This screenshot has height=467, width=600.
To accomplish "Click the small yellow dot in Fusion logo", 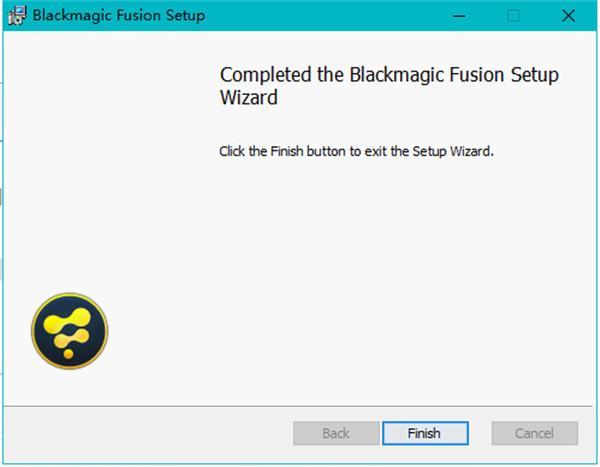I will point(68,354).
